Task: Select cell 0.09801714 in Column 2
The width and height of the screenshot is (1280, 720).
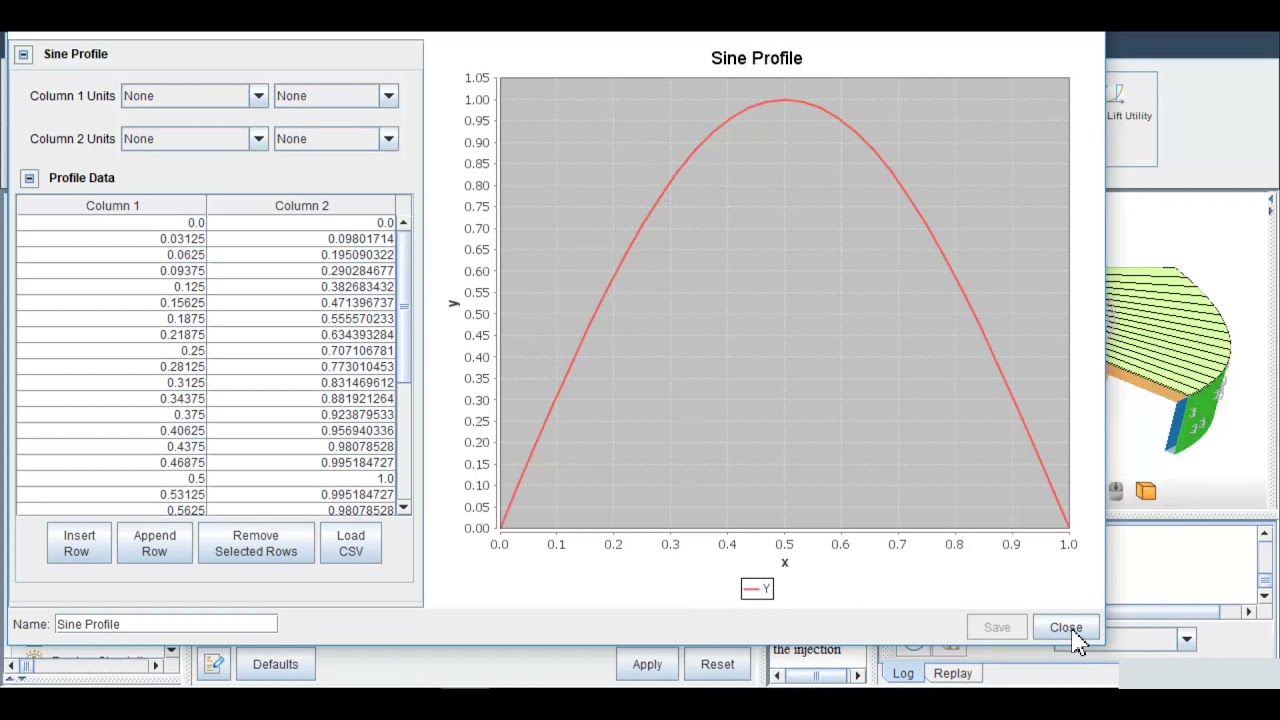Action: pos(301,239)
